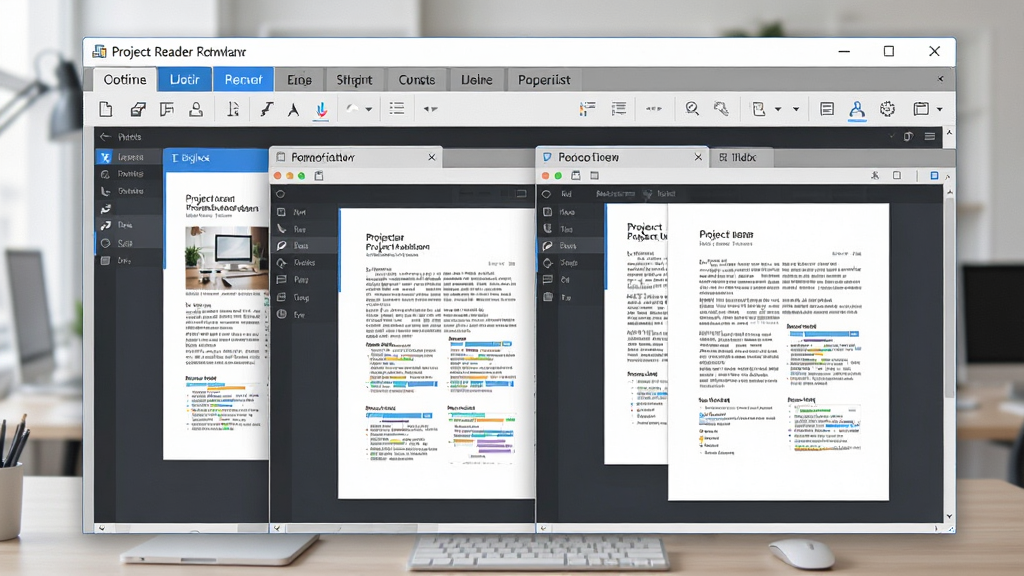Click the left-right arrows toolbar icon
The width and height of the screenshot is (1024, 576).
pos(430,109)
